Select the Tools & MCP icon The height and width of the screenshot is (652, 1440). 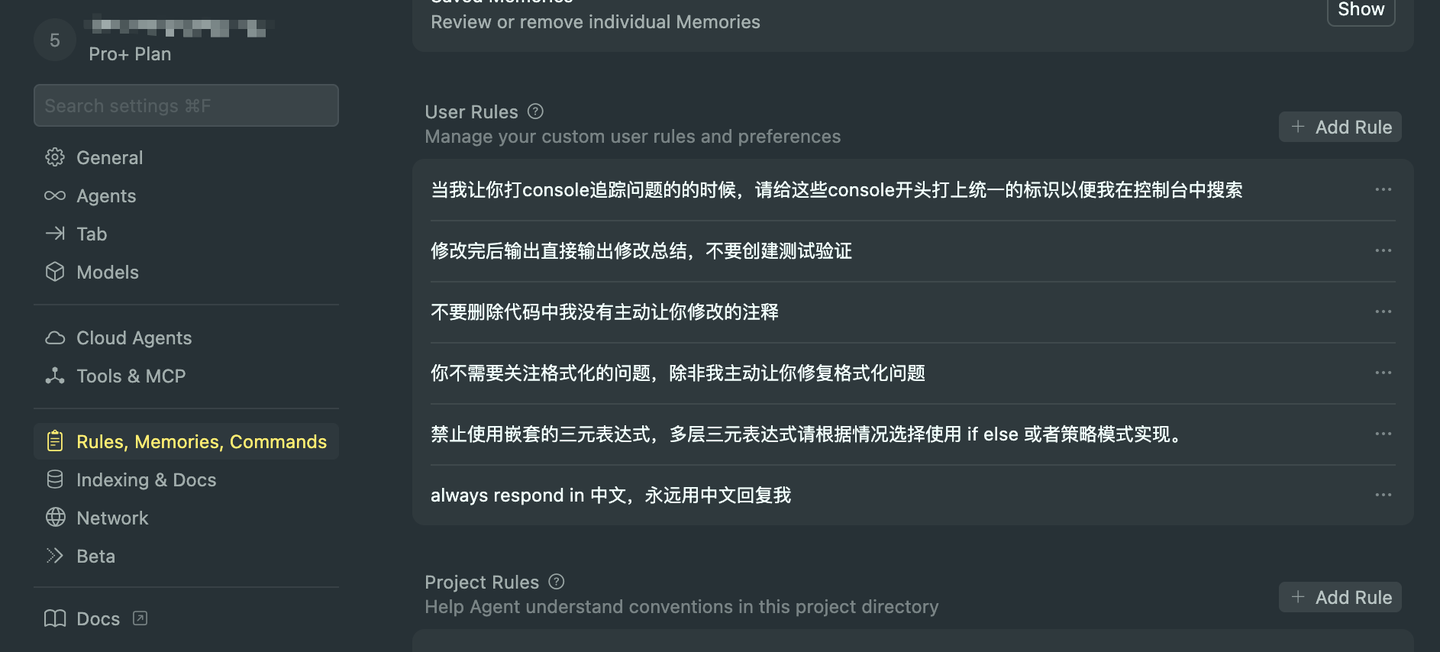pos(54,375)
